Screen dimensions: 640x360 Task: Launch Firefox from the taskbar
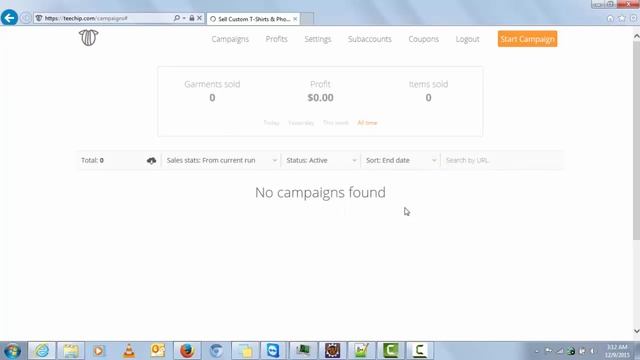tap(187, 351)
